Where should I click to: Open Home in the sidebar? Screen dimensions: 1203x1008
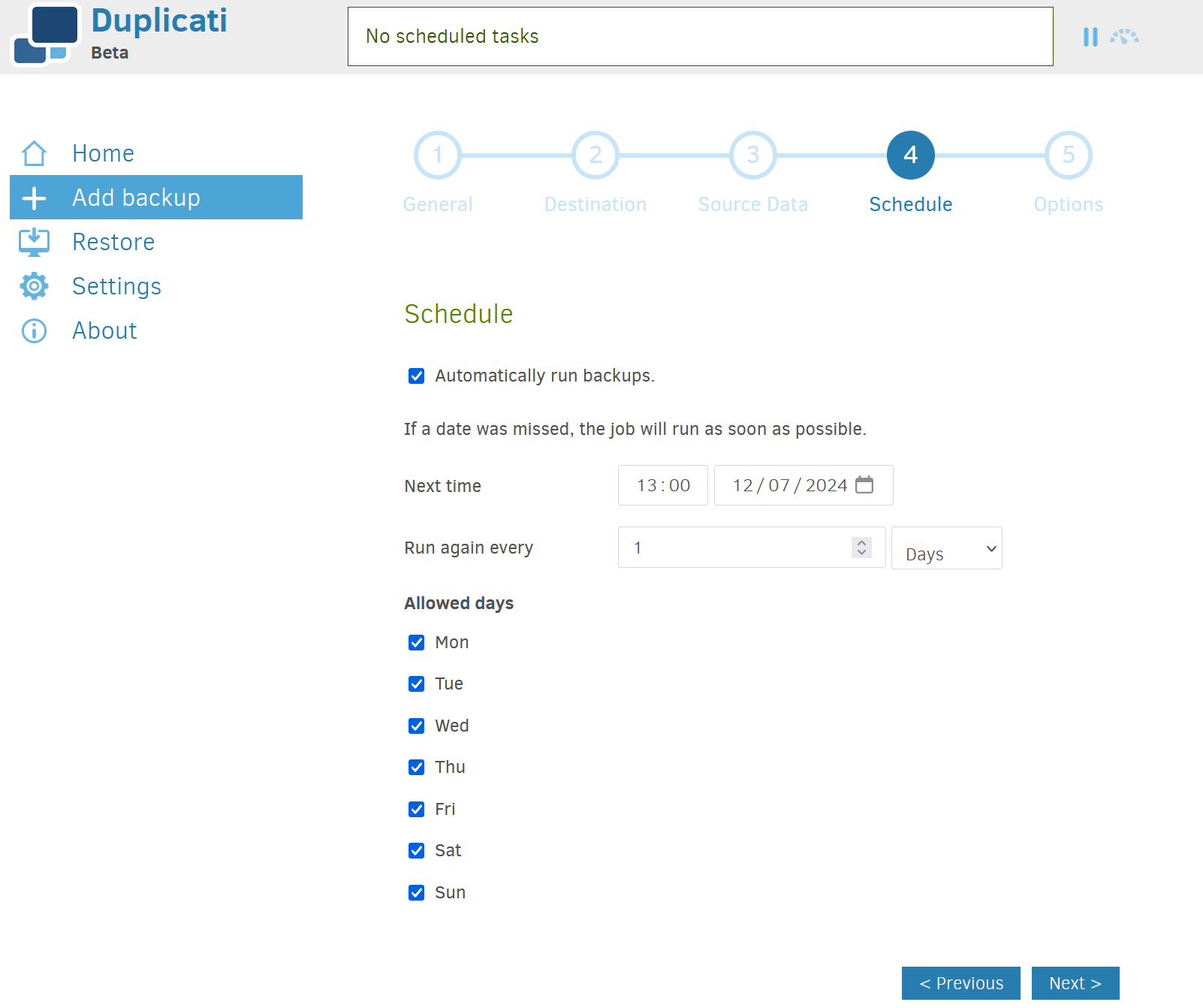103,153
